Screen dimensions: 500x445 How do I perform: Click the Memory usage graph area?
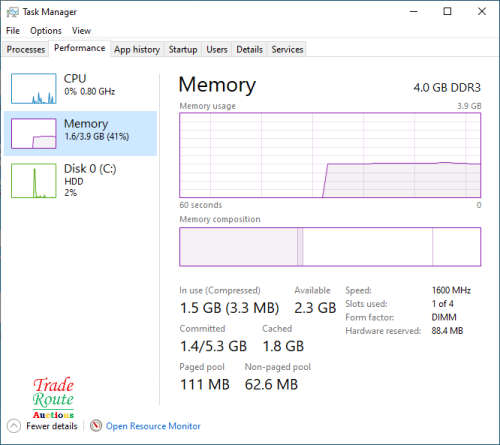pos(330,155)
